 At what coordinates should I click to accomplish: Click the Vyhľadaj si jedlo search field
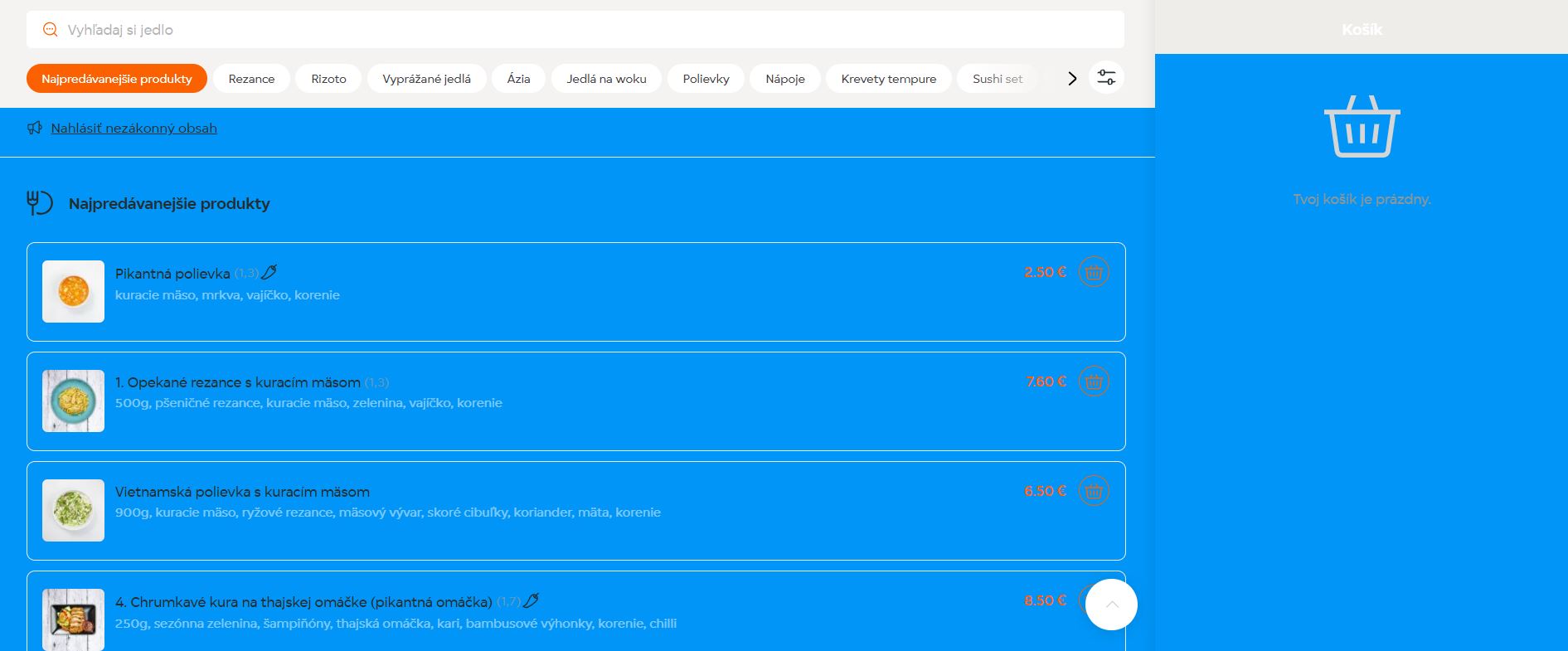(x=580, y=30)
